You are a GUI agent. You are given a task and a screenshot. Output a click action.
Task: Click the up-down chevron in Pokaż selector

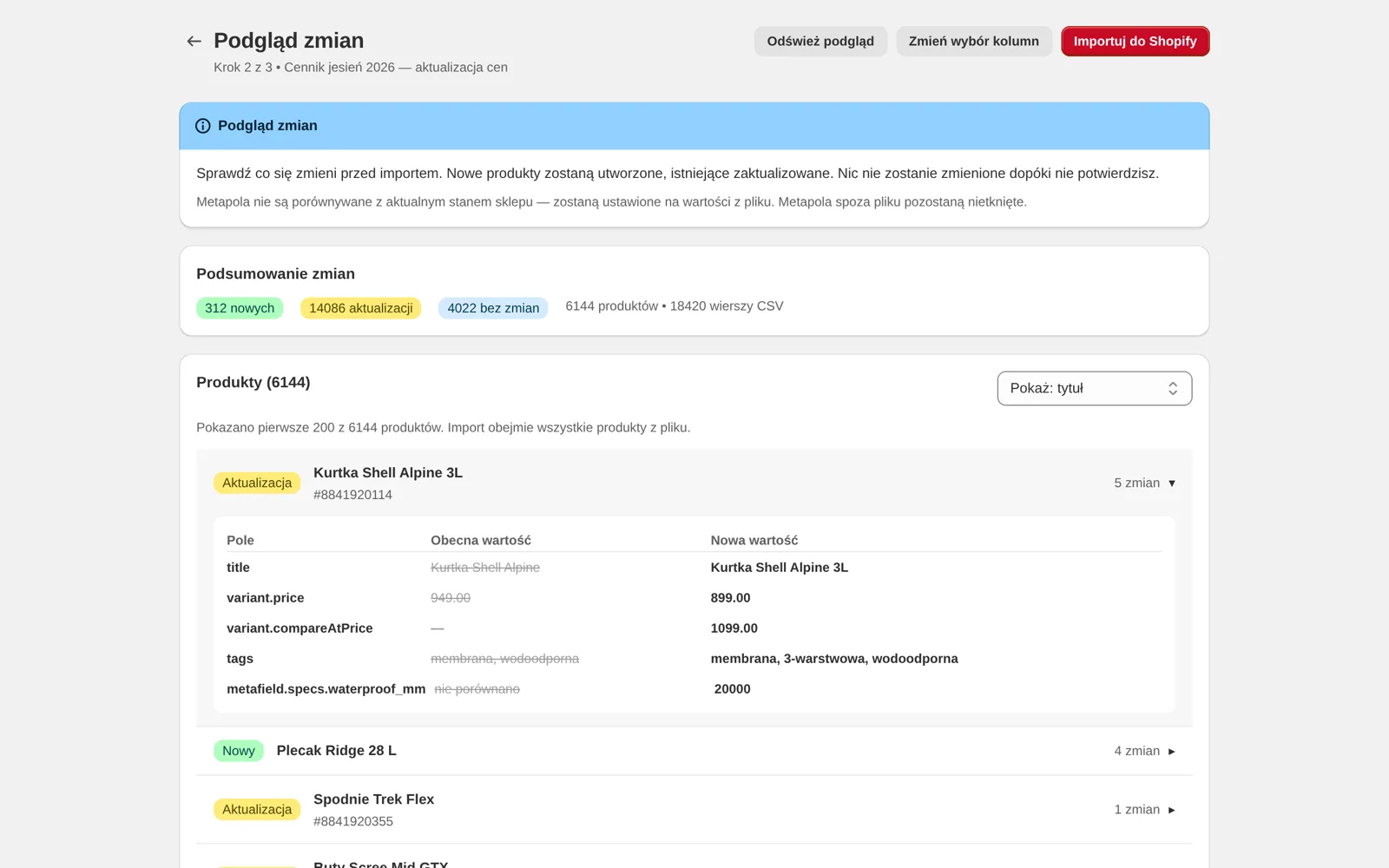1173,388
